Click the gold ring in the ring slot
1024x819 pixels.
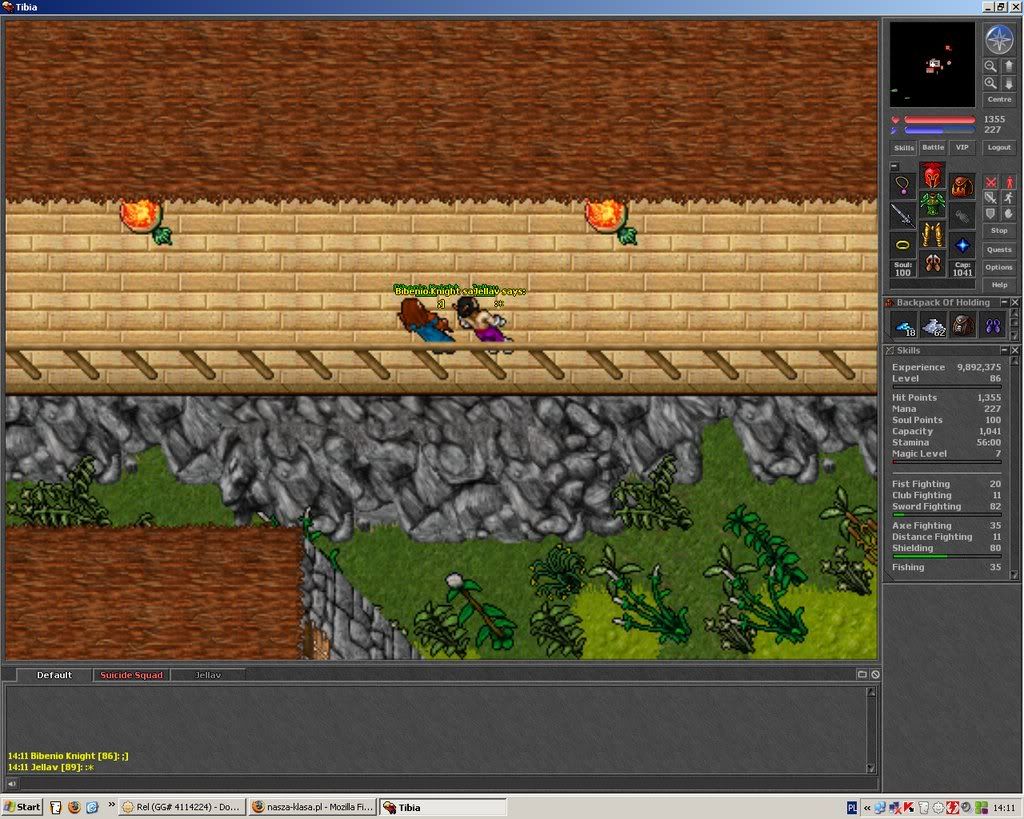coord(903,246)
